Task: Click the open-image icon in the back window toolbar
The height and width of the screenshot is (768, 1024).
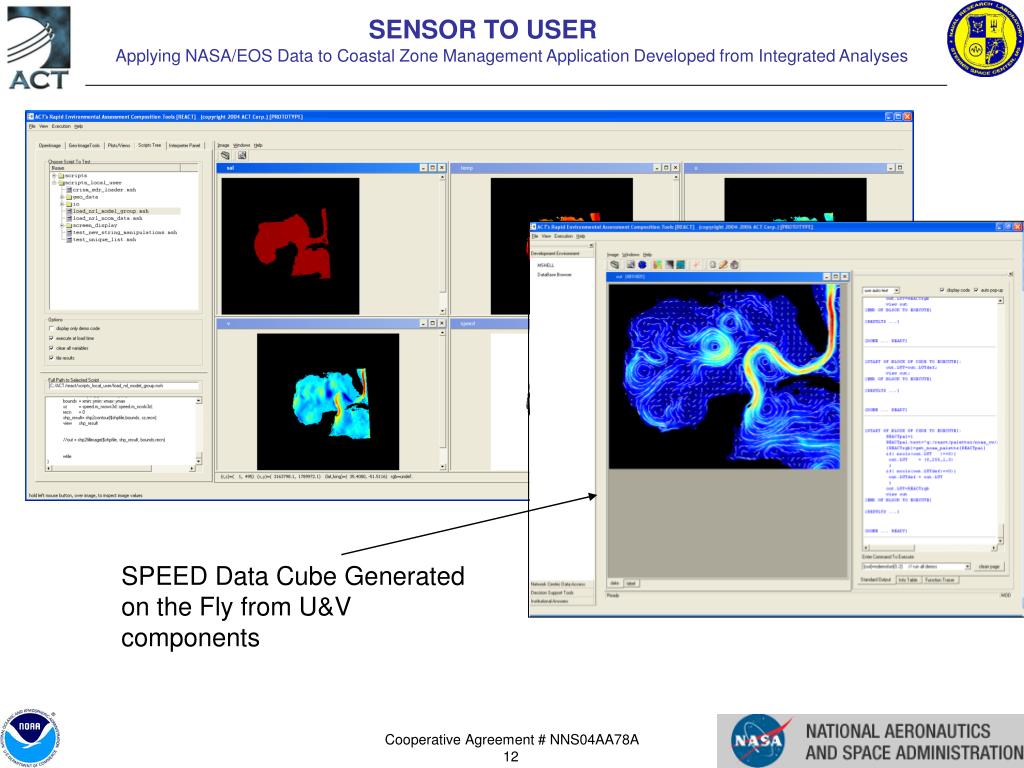Action: pos(225,155)
